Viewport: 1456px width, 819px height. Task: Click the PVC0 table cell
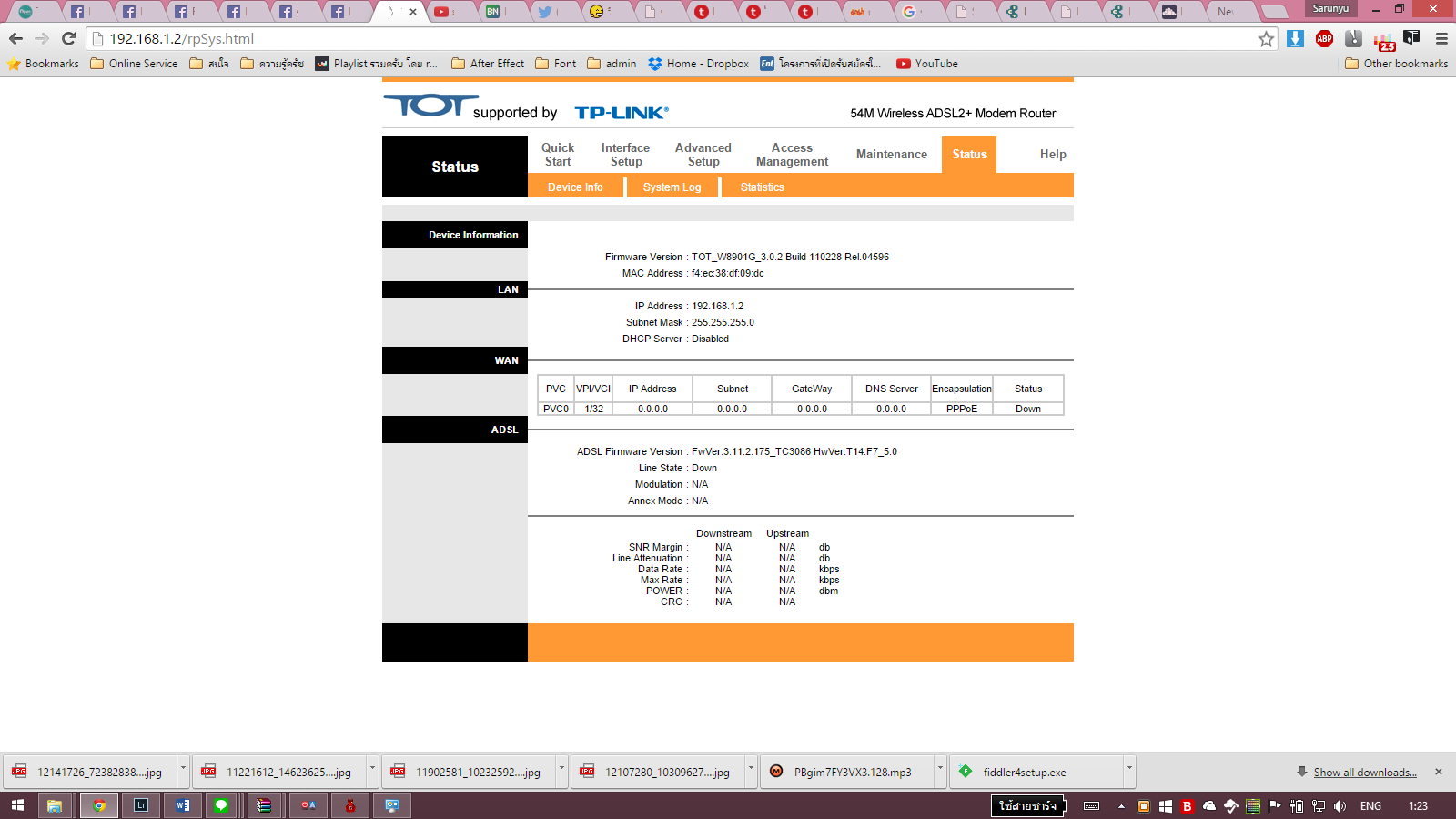point(556,409)
